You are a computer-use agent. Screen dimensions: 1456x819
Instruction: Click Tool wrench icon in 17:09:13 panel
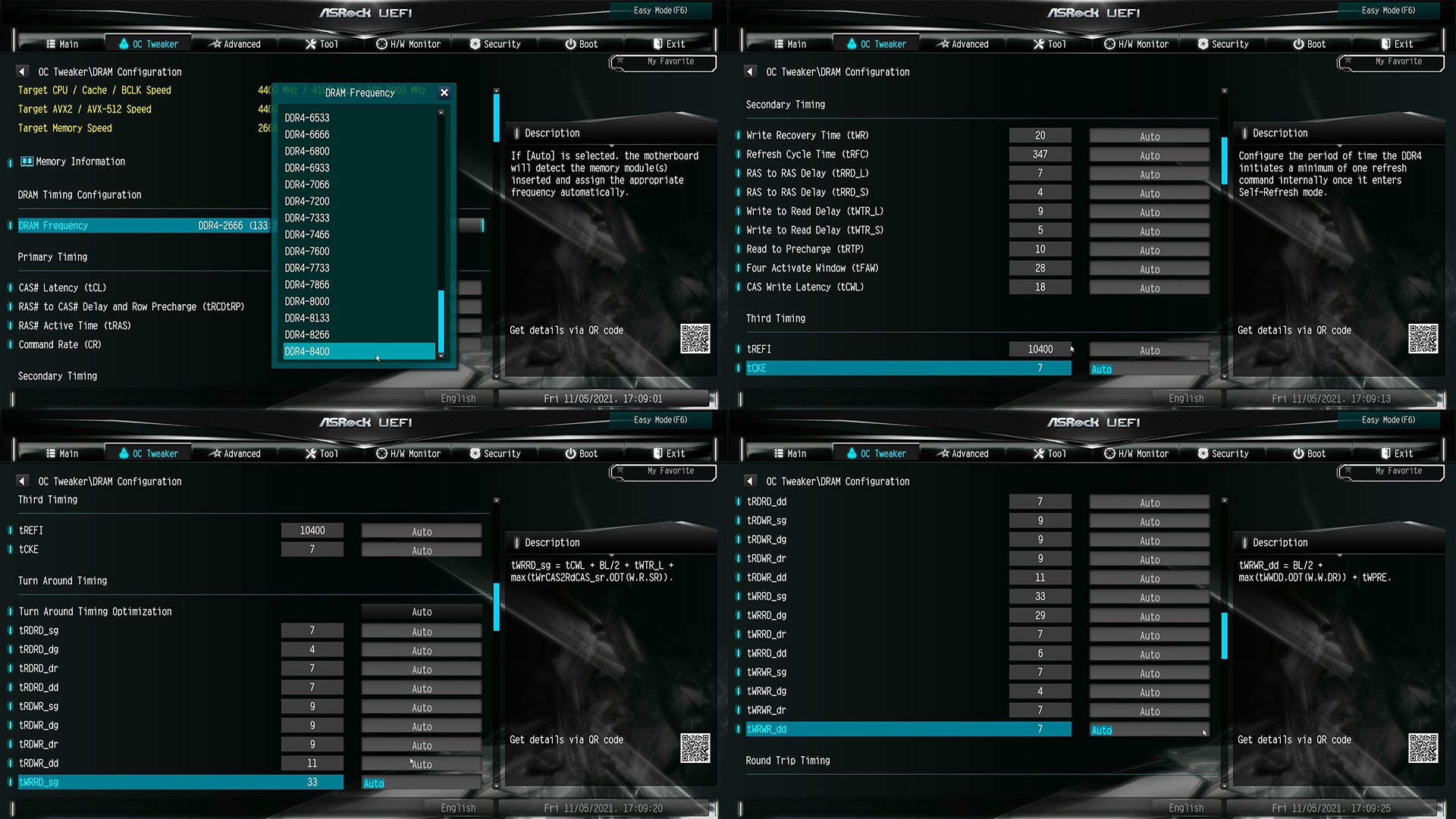(x=1038, y=44)
